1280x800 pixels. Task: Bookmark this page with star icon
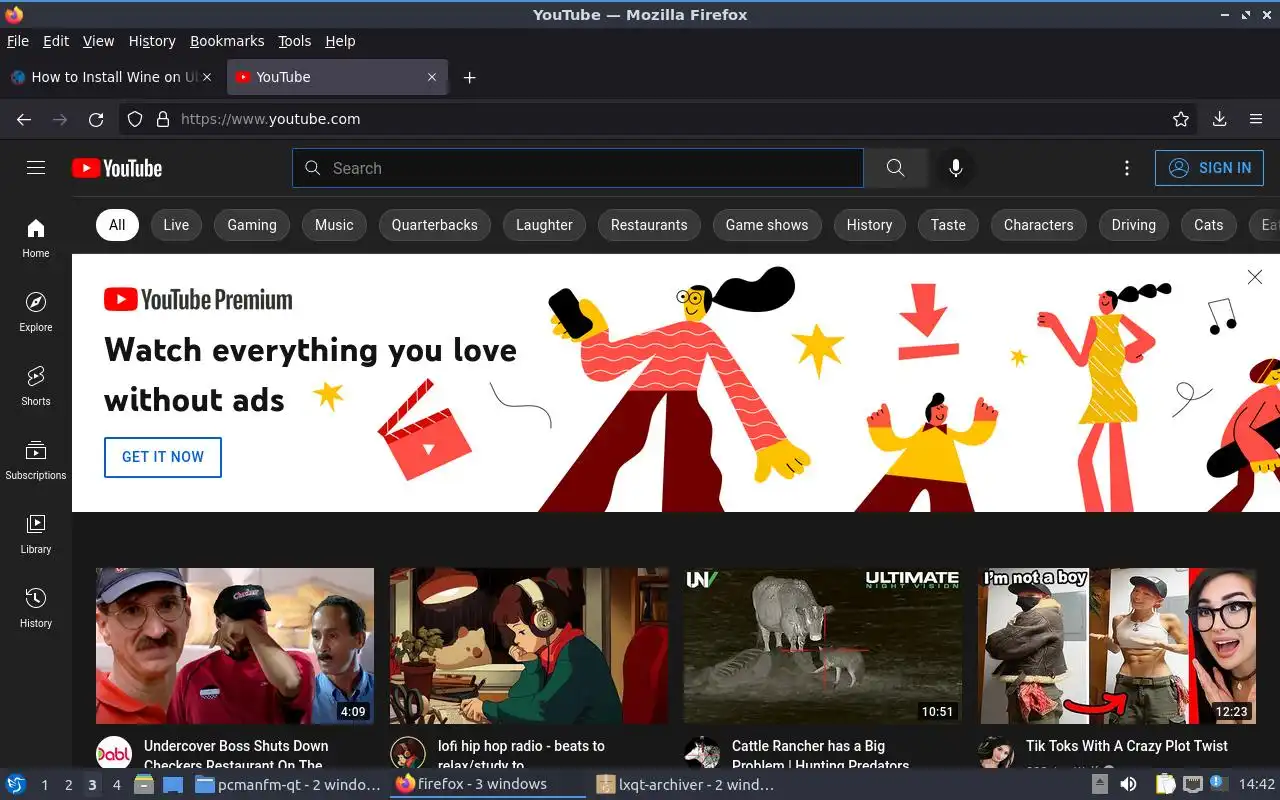click(x=1181, y=119)
